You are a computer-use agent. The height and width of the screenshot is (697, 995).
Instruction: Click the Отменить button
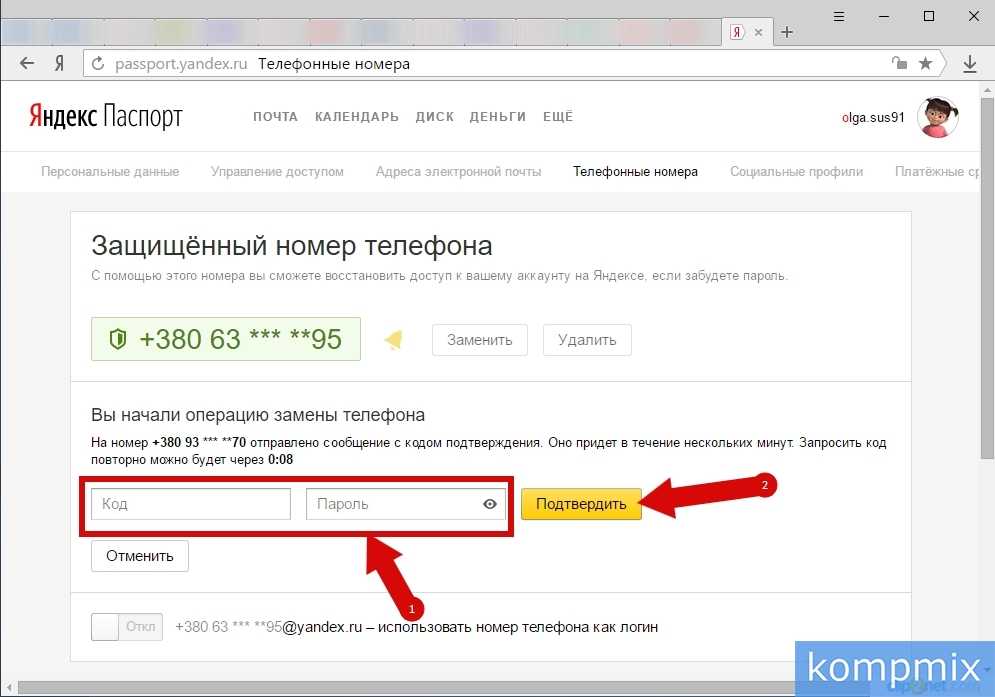pyautogui.click(x=140, y=556)
